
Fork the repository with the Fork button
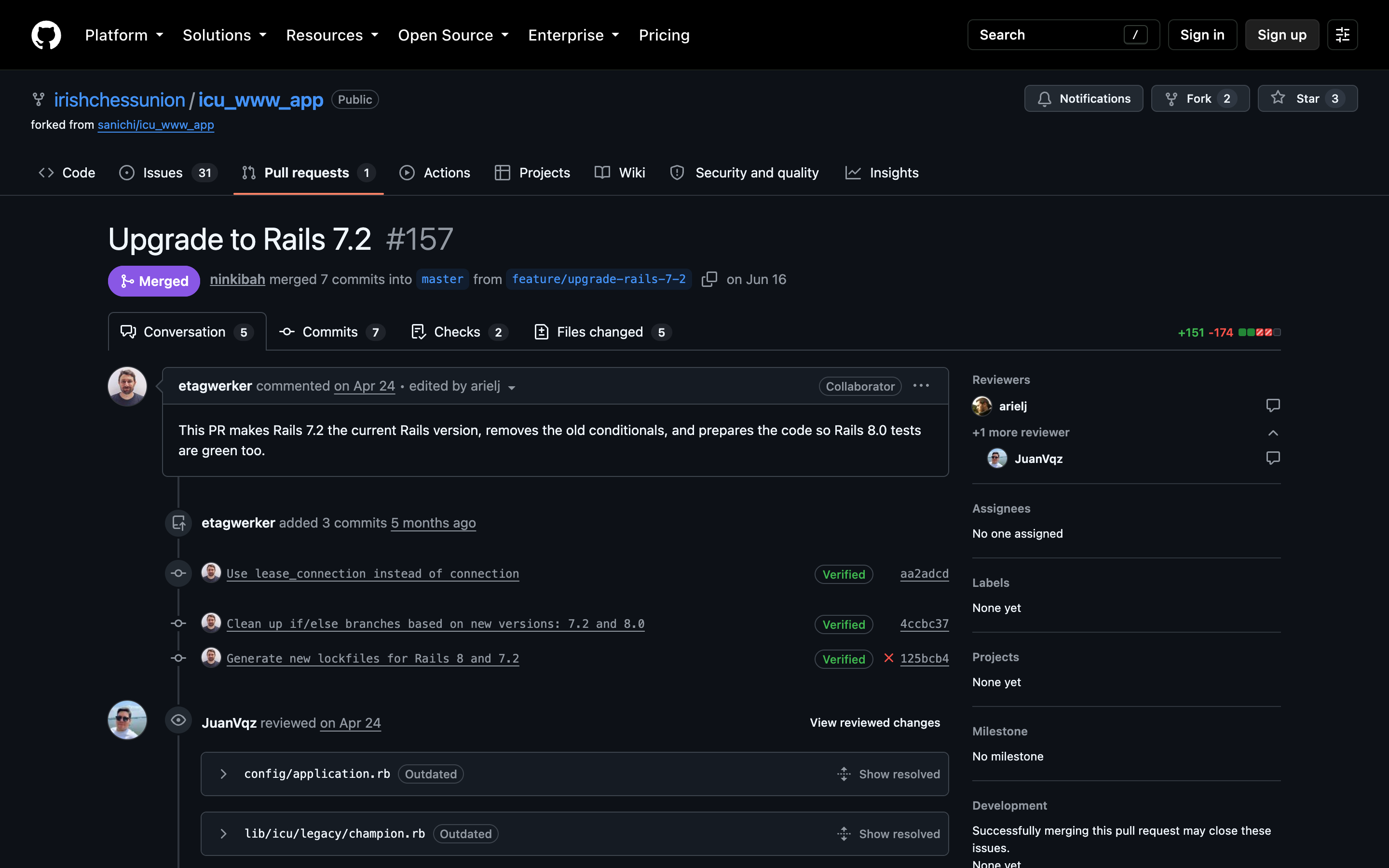pyautogui.click(x=1200, y=99)
